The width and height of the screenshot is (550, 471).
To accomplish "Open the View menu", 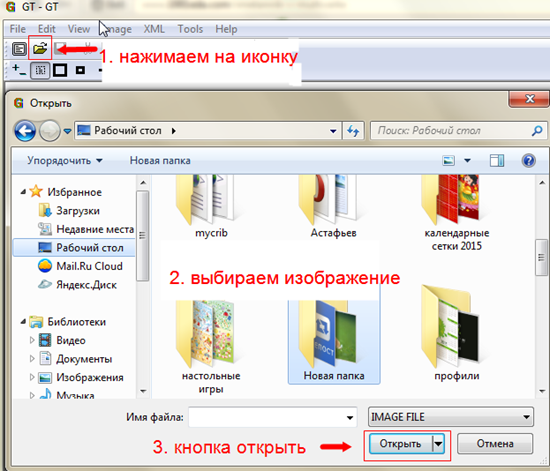I will point(79,29).
